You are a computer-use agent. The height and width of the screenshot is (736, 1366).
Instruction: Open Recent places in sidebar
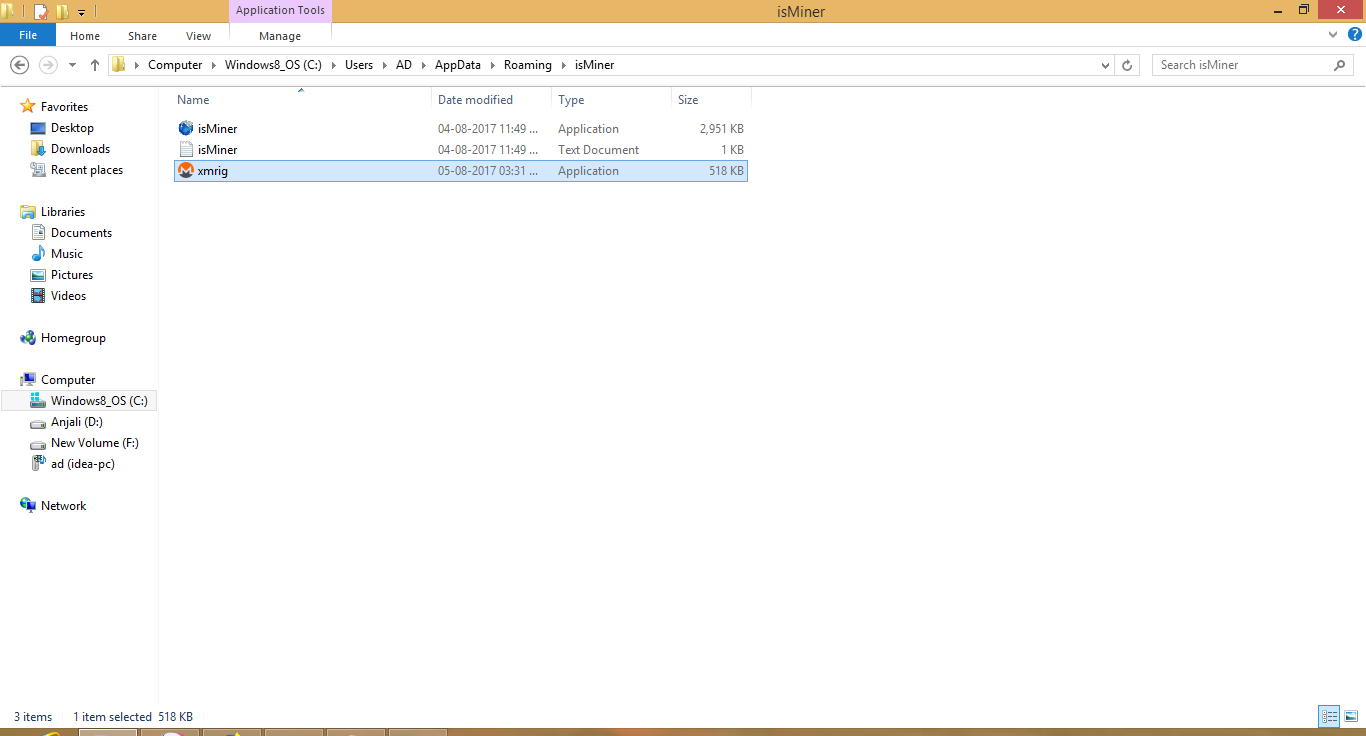87,170
